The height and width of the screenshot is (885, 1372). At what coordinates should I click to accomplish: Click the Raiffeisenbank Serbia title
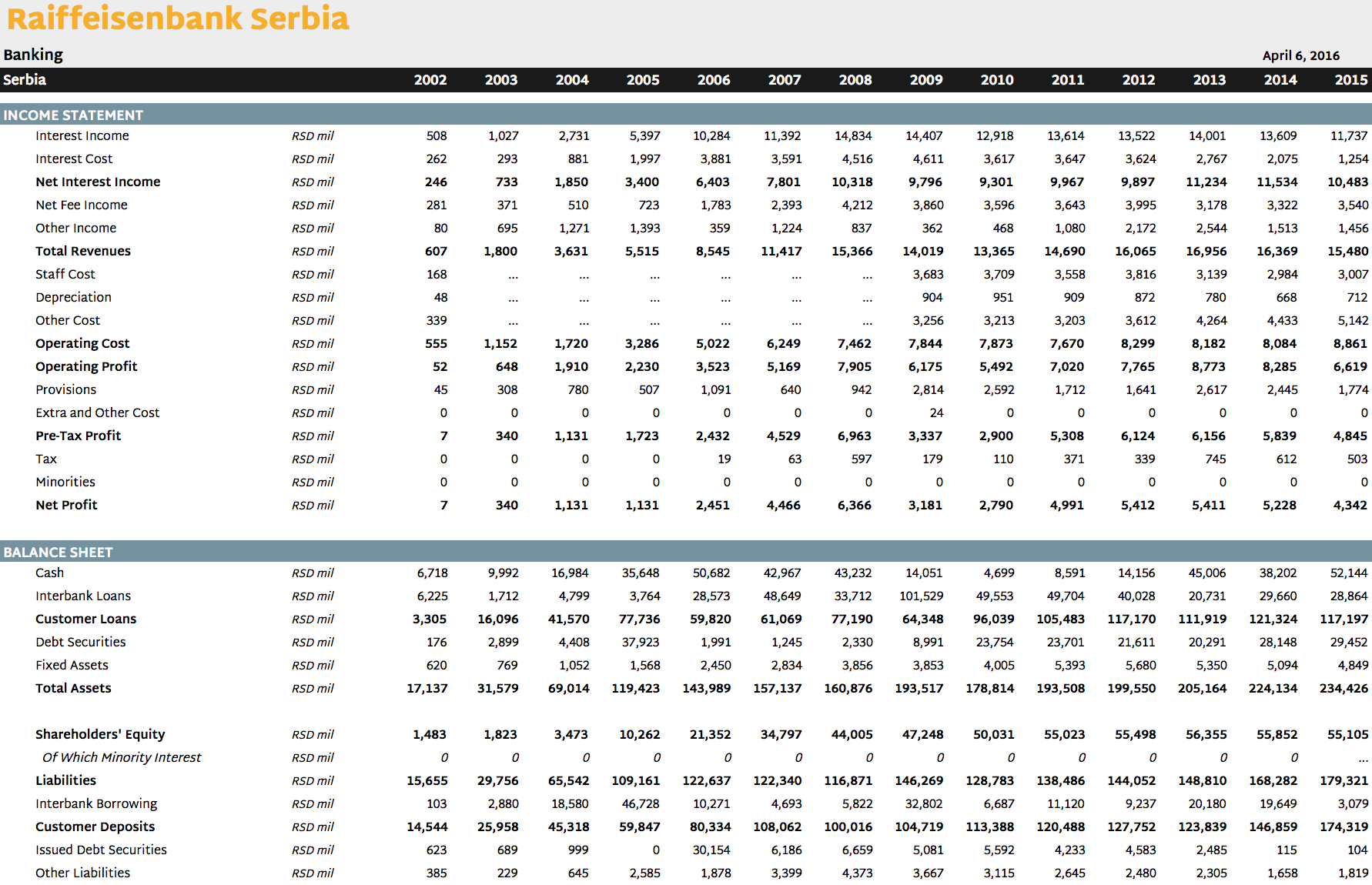click(178, 18)
